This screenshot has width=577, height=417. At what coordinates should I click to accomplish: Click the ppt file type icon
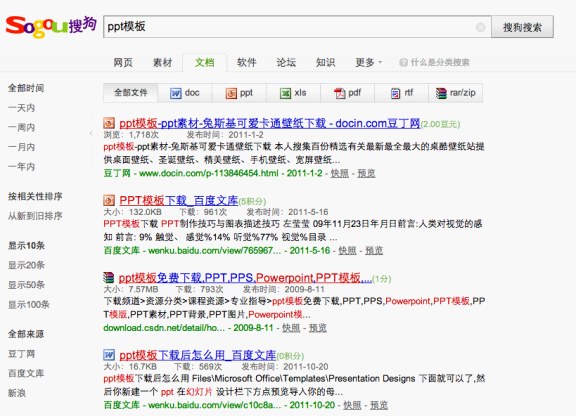[231, 93]
